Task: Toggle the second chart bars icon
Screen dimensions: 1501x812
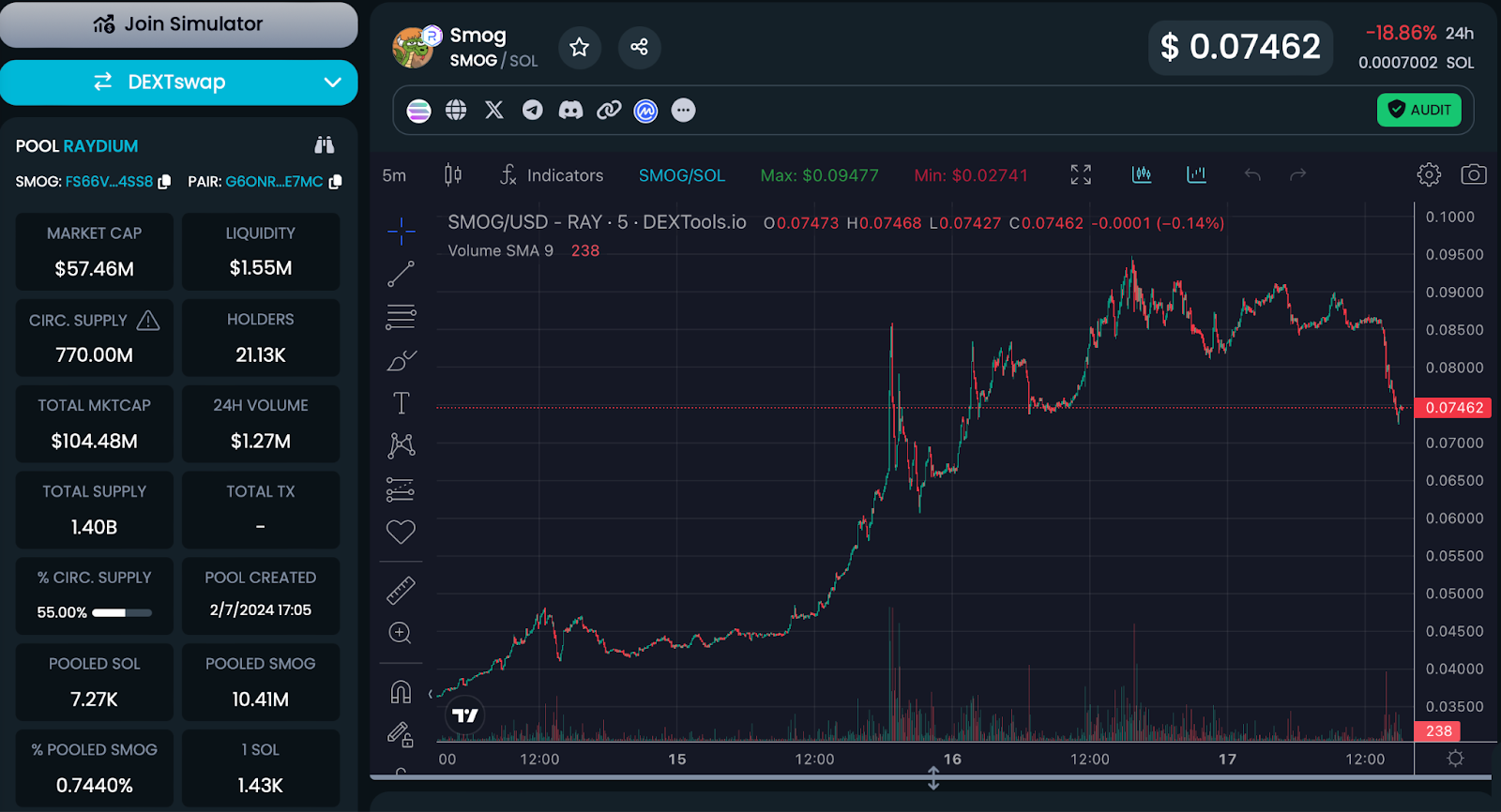Action: tap(1196, 174)
